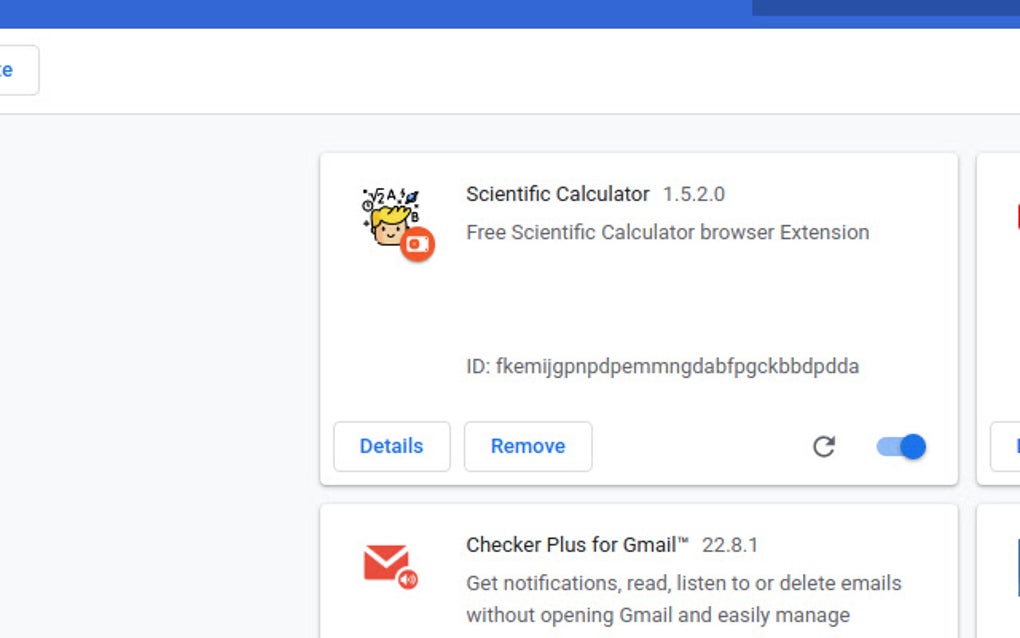
Task: Open Details for Scientific Calculator
Action: coord(391,446)
